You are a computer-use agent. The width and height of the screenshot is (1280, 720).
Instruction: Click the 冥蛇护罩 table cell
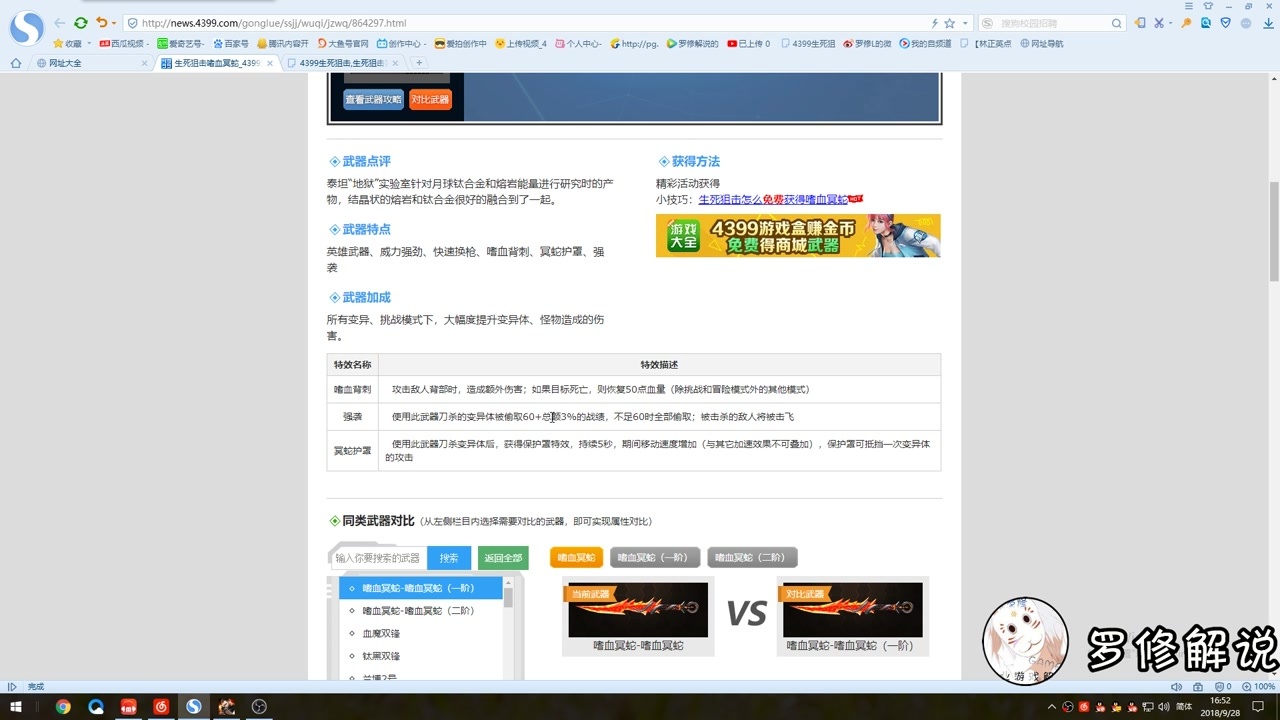pos(352,451)
